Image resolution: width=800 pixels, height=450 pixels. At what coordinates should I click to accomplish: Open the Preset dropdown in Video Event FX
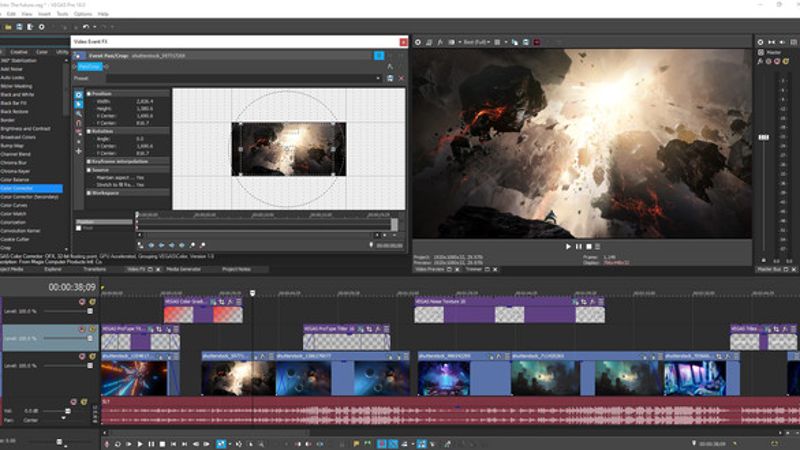pyautogui.click(x=378, y=78)
